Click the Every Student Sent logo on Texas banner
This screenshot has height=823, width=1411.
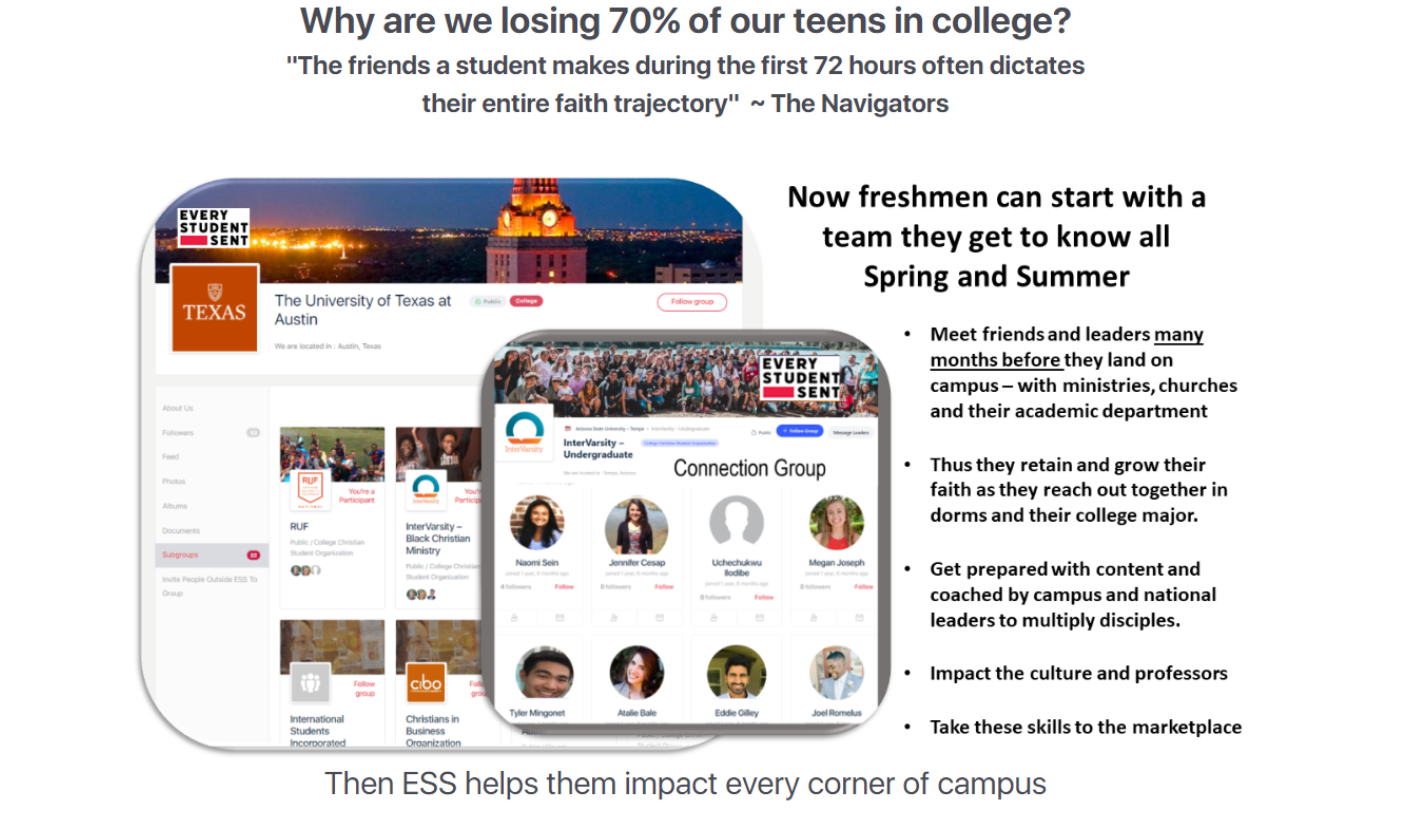tap(213, 228)
